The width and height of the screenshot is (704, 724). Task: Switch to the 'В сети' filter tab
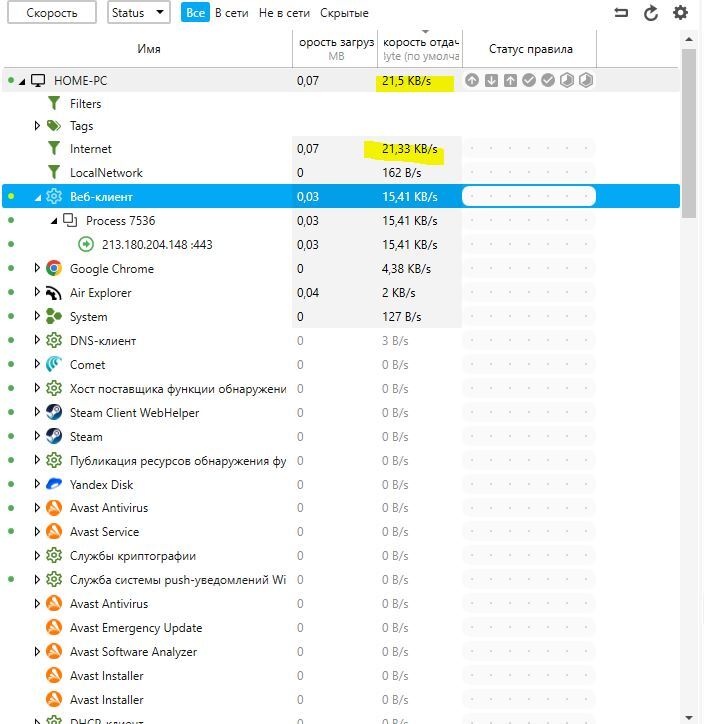[231, 13]
